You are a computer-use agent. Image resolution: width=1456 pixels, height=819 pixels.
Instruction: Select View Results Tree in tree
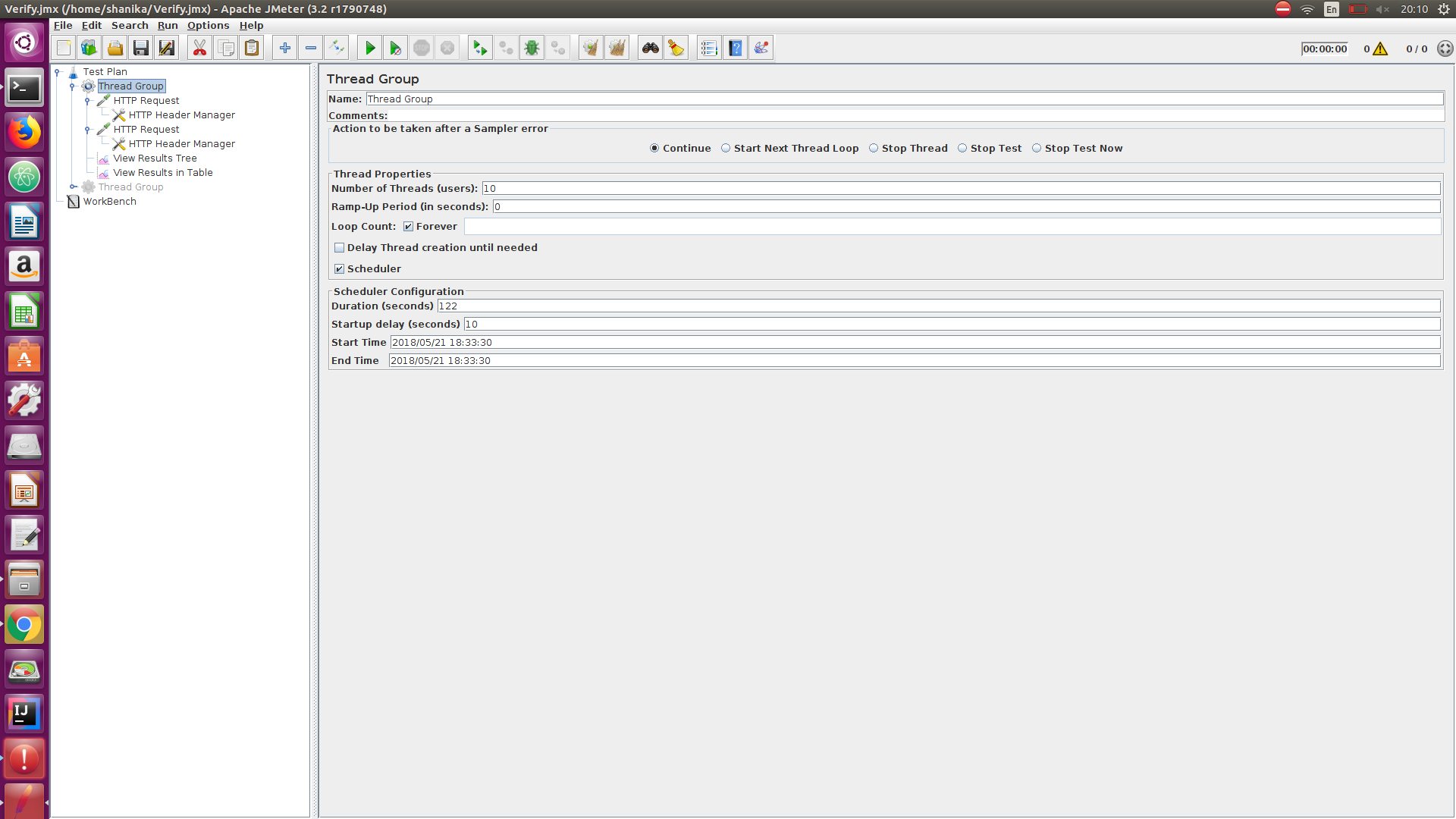coord(155,158)
